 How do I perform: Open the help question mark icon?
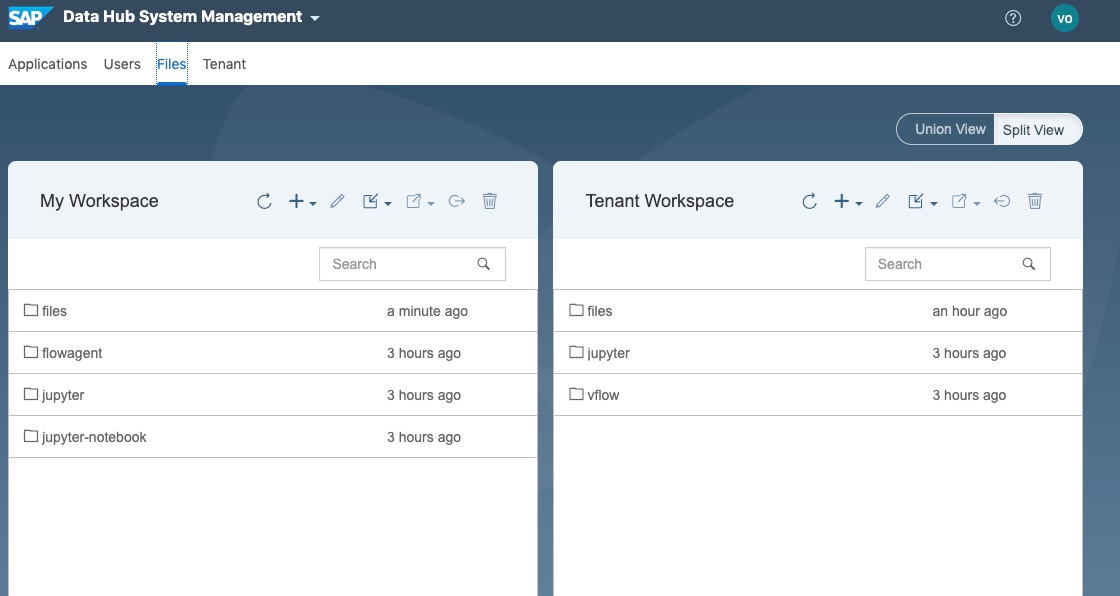click(1013, 18)
